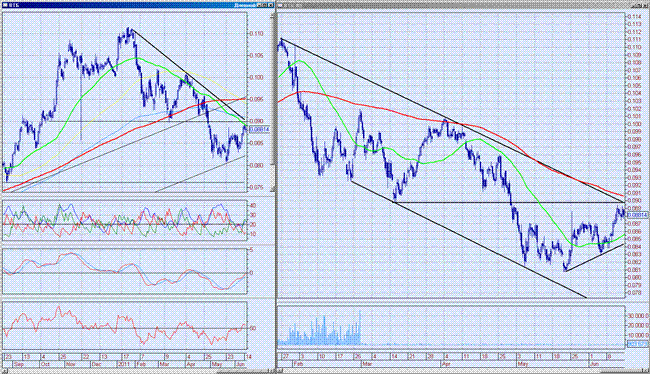Click the volume value label on right chart
Viewport: 650px width, 374px height.
pos(638,344)
